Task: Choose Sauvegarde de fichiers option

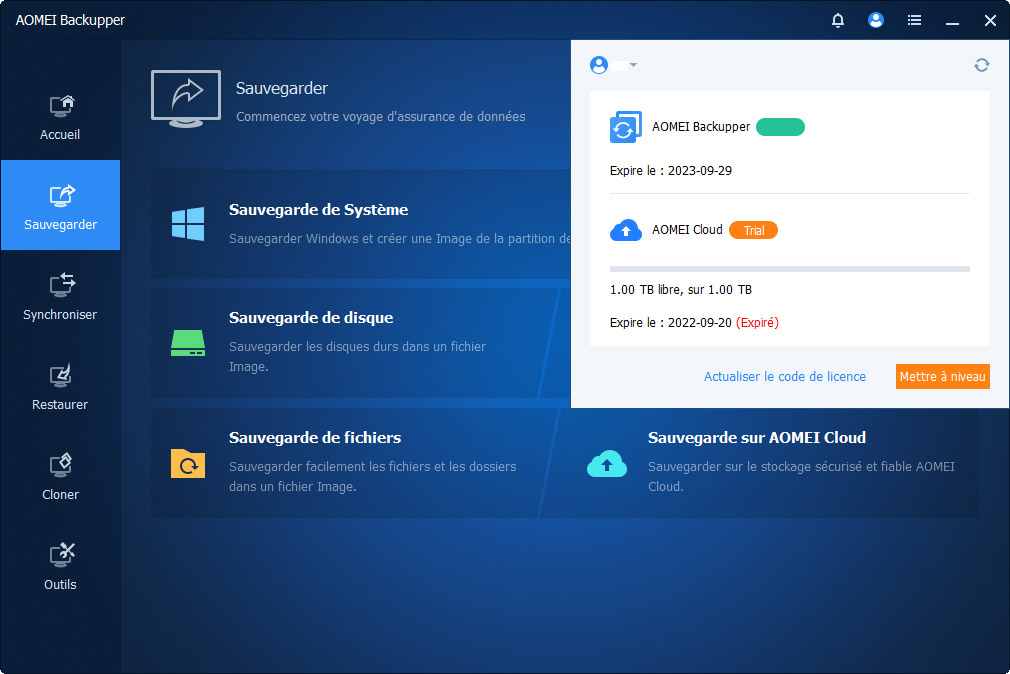Action: pos(353,463)
